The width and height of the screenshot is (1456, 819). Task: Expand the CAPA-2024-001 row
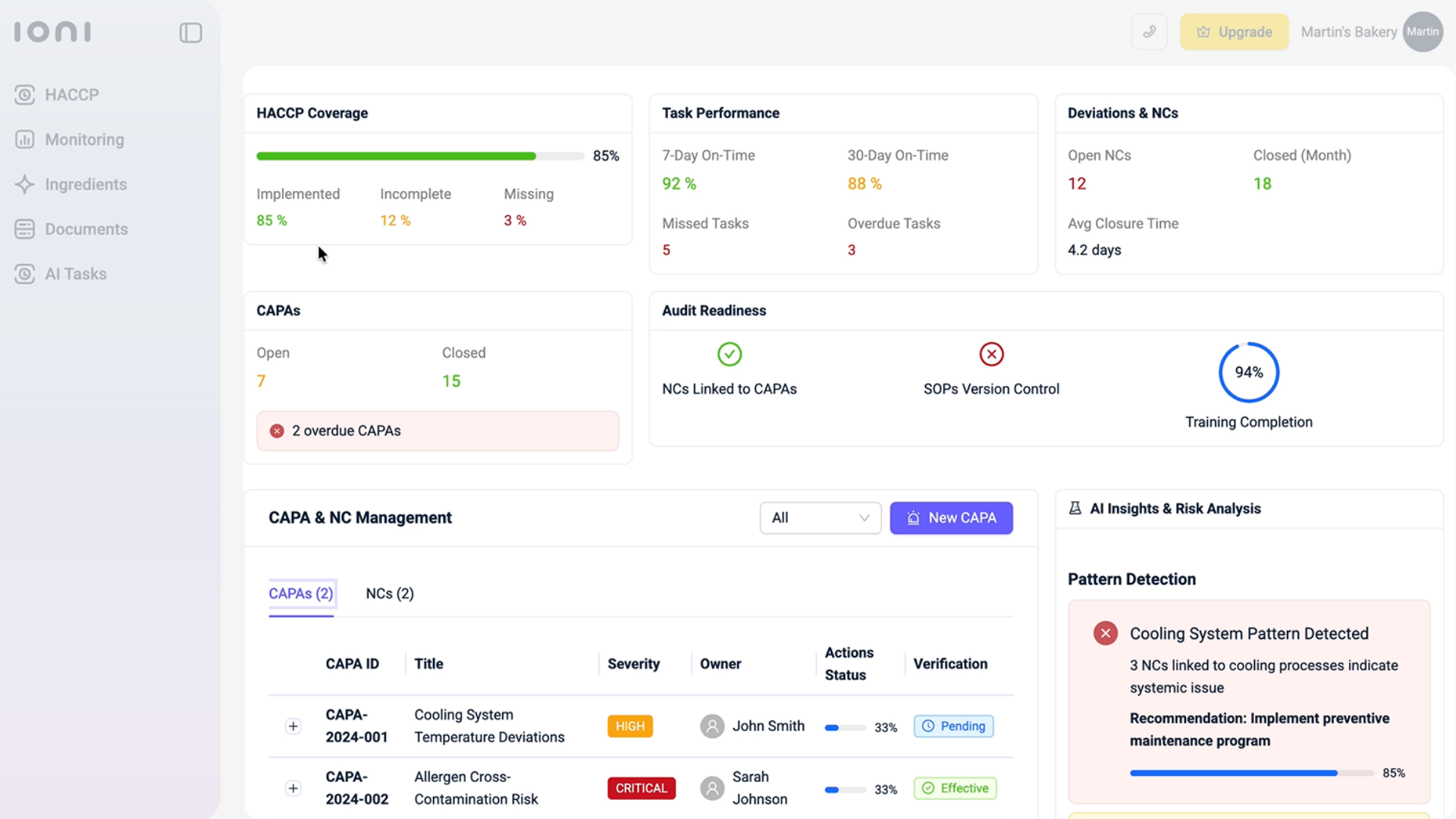(x=293, y=726)
